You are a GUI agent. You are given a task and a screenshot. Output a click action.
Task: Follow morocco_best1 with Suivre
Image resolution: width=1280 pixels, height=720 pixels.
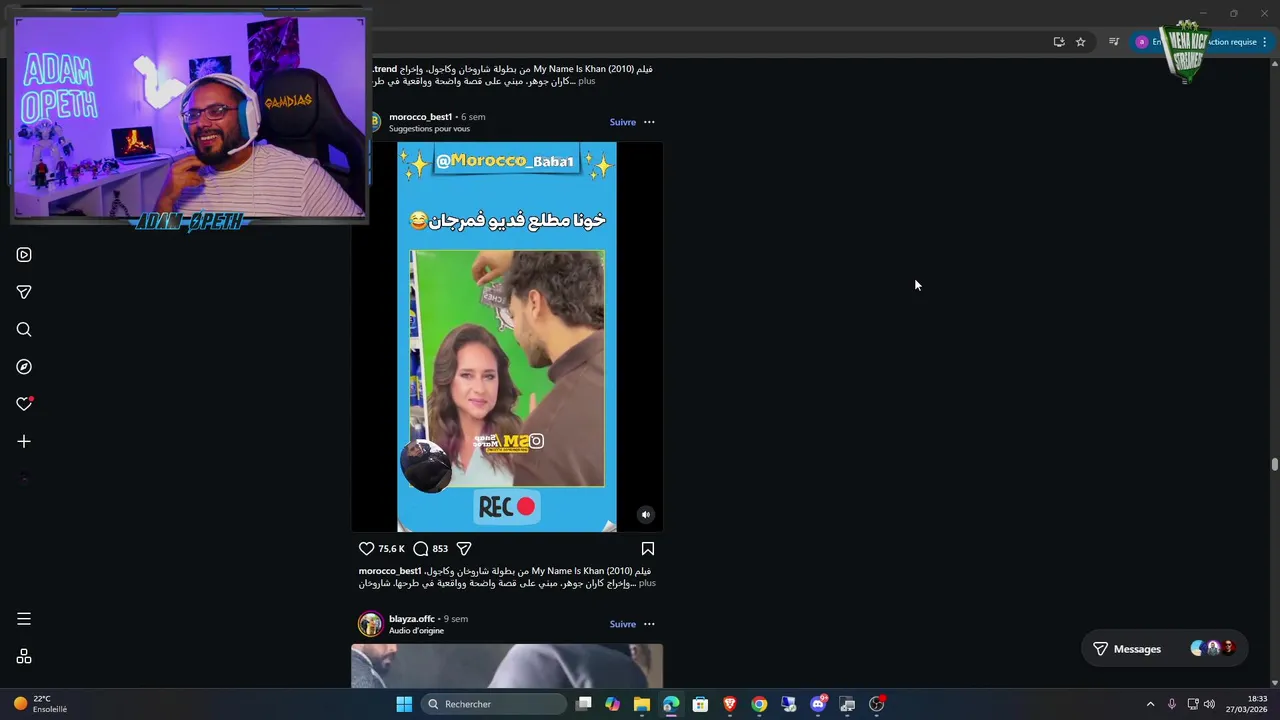click(623, 122)
